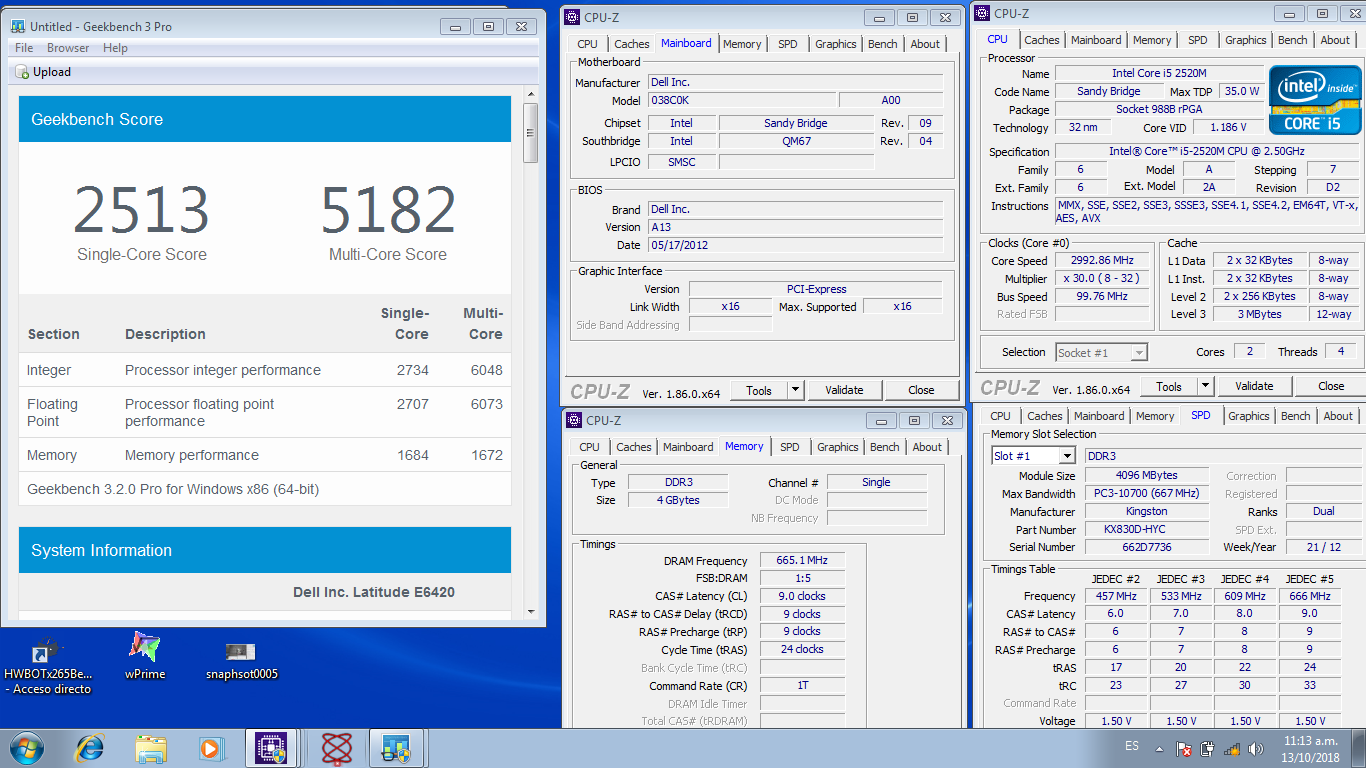Image resolution: width=1366 pixels, height=768 pixels.
Task: Click the multi-core score 5182
Action: 388,211
